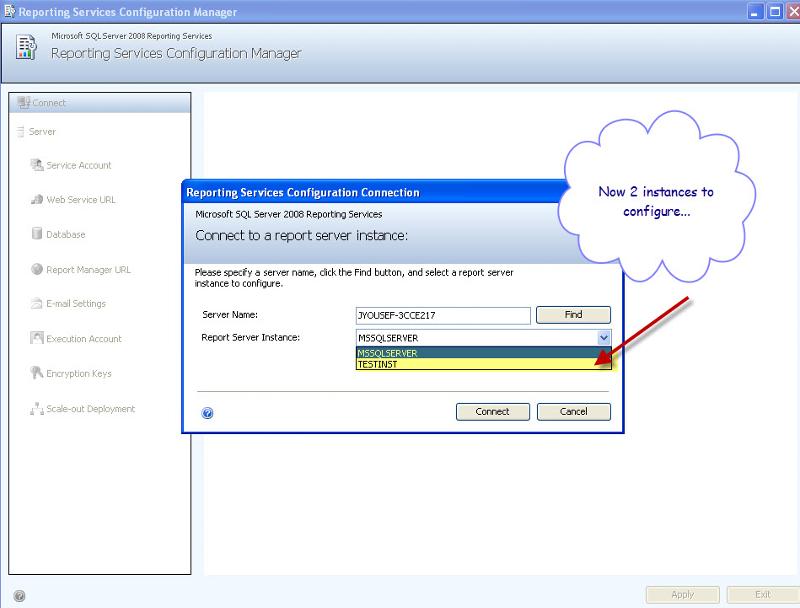Click the Reporting Services Configuration Connection title bar

click(x=375, y=192)
